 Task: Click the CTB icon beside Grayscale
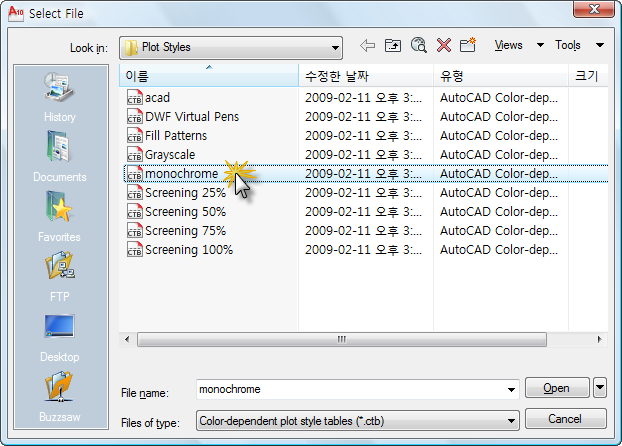coord(134,154)
